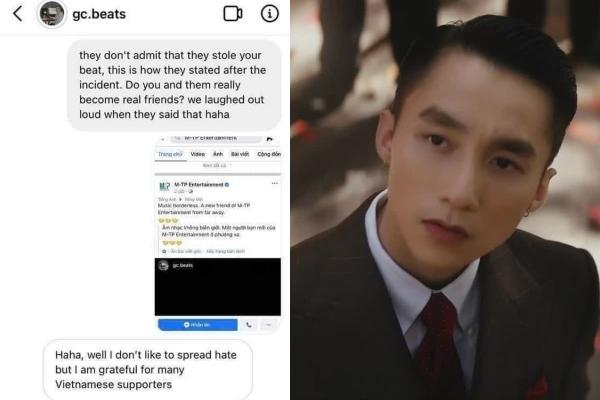The width and height of the screenshot is (600, 400).
Task: Click the M-TP Entertainment page name
Action: pos(199,184)
